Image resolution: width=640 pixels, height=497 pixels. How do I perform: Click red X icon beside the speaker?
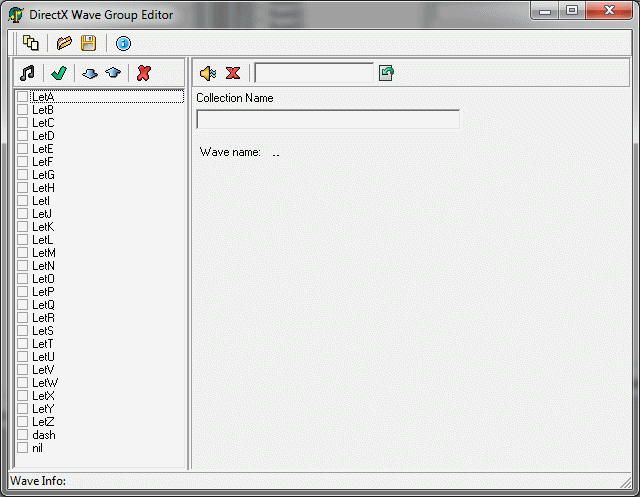pos(233,73)
